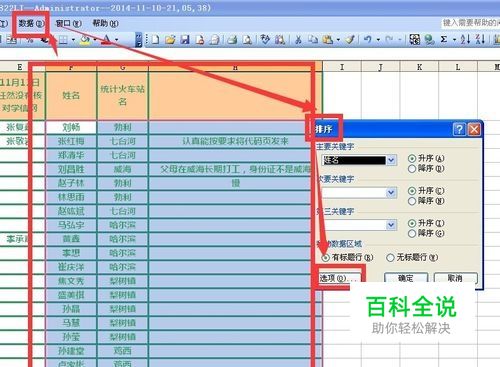The image size is (500, 367).
Task: Click the Save floppy disk icon
Action: (x=185, y=40)
